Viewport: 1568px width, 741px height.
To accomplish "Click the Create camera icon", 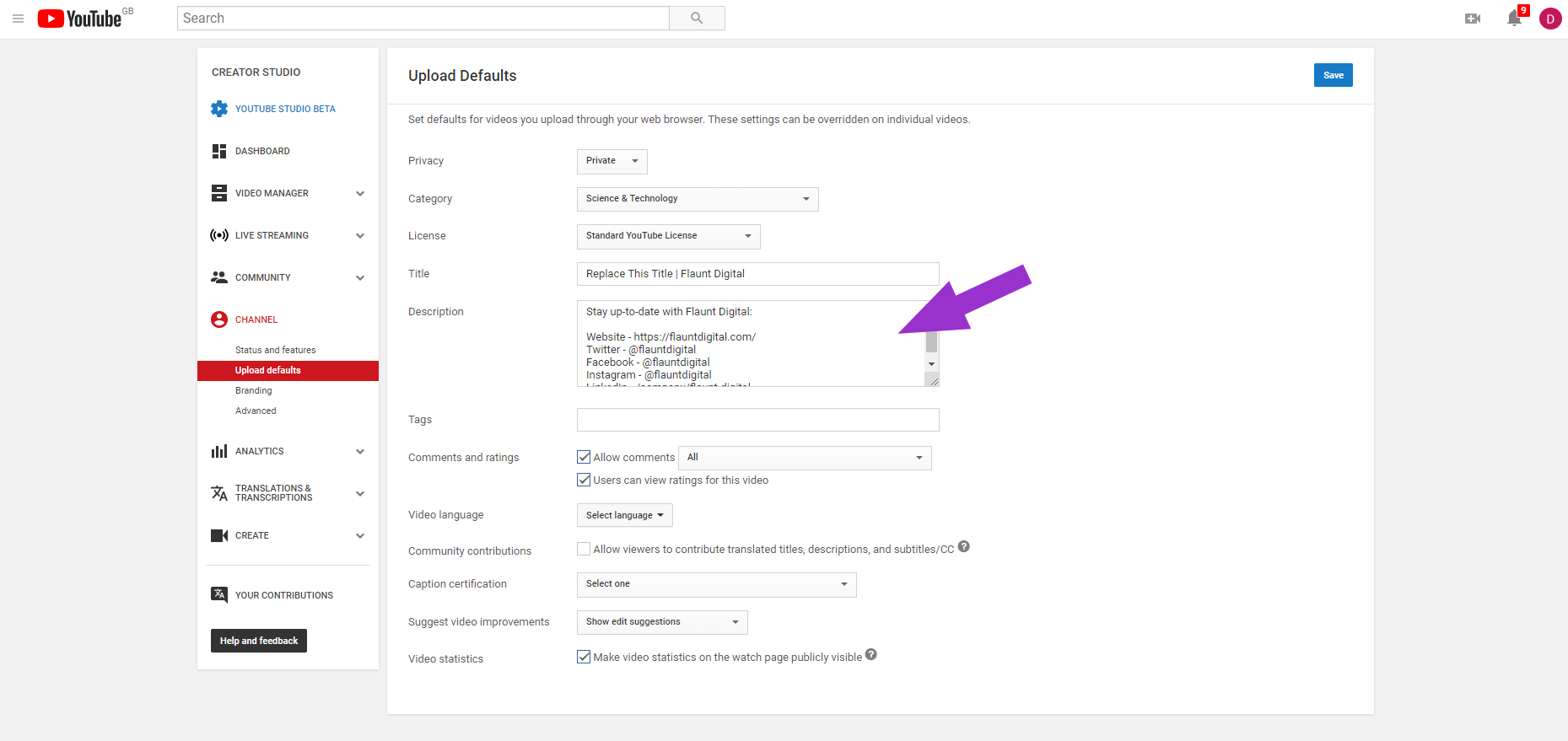I will [219, 535].
